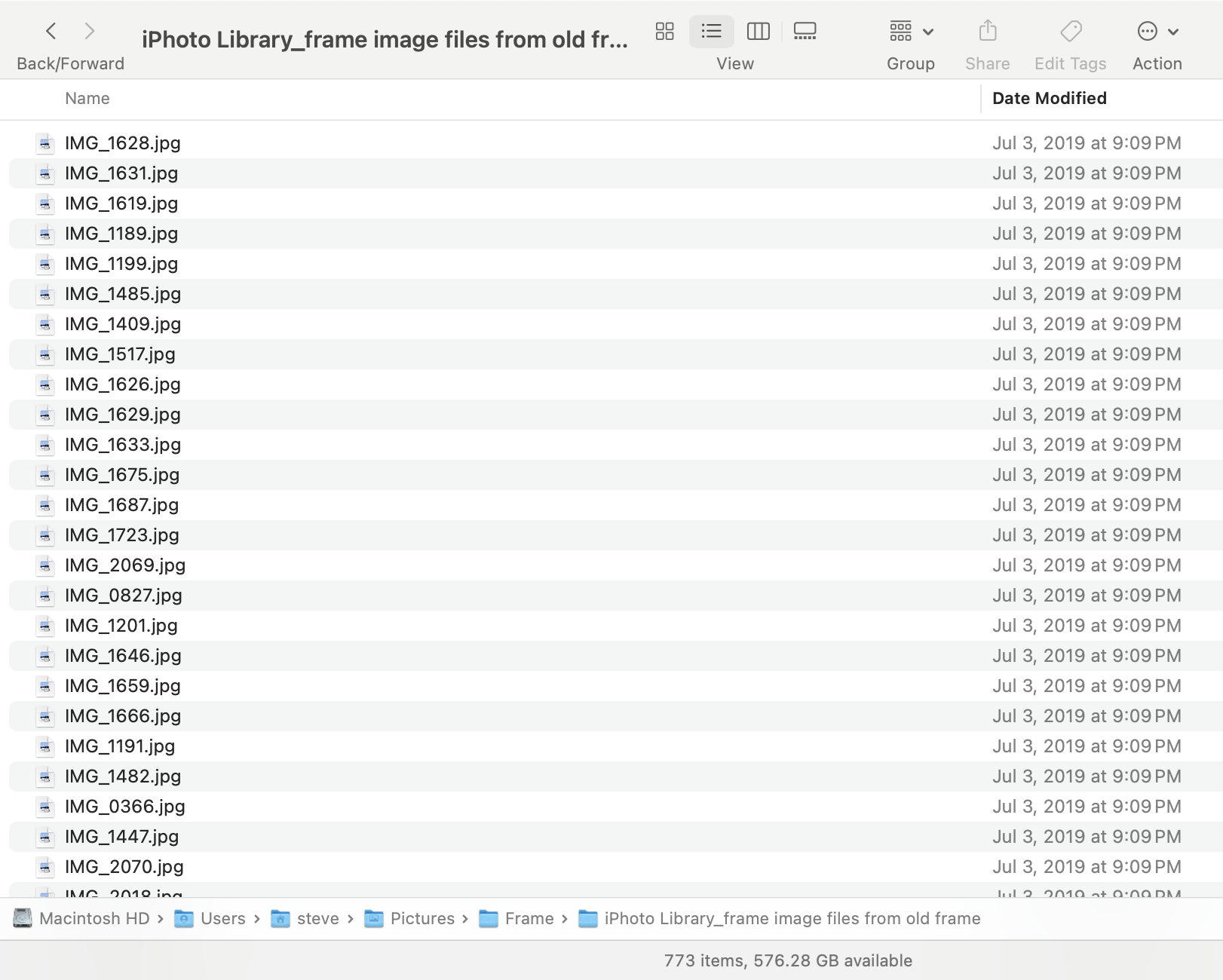1223x980 pixels.
Task: Switch to icon view
Action: pyautogui.click(x=664, y=31)
